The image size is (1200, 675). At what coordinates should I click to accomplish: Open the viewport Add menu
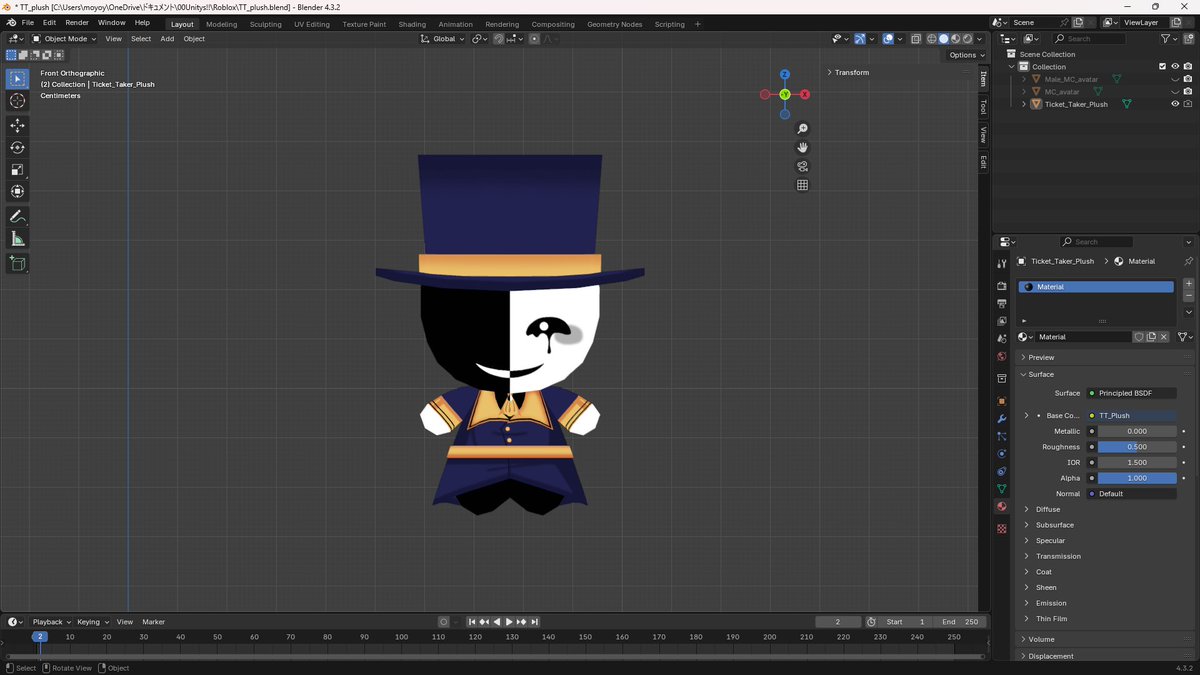(167, 39)
